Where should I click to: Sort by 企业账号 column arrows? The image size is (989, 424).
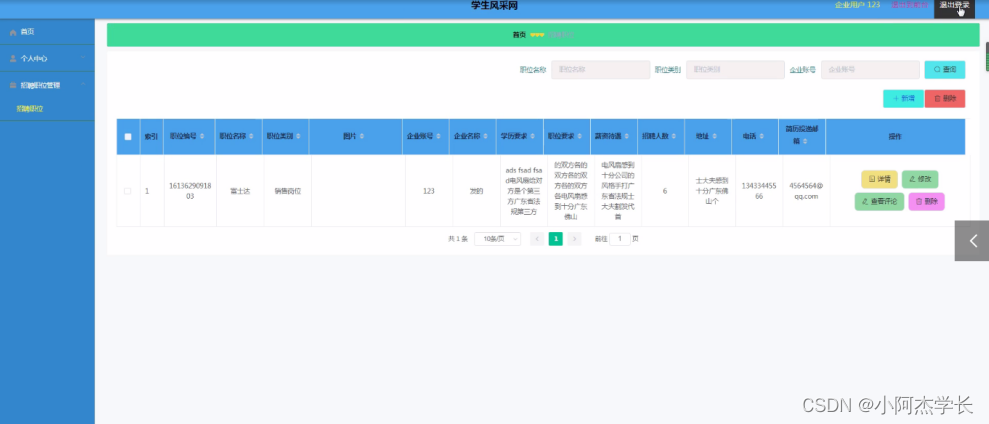pos(439,136)
